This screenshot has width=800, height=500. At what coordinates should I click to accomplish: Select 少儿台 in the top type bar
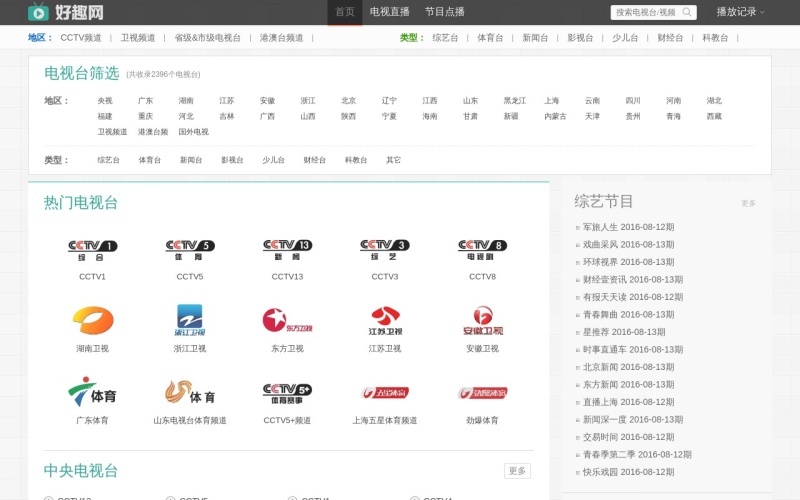(625, 38)
